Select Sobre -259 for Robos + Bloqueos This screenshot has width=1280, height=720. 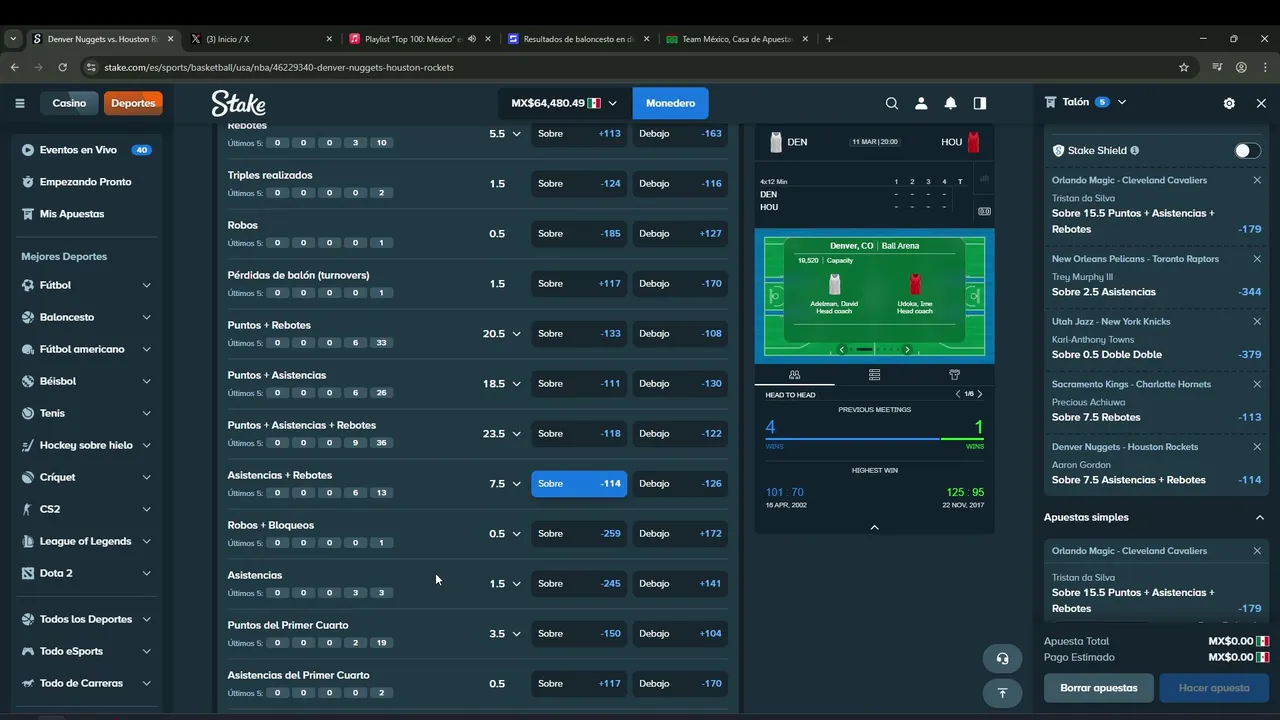pos(579,533)
